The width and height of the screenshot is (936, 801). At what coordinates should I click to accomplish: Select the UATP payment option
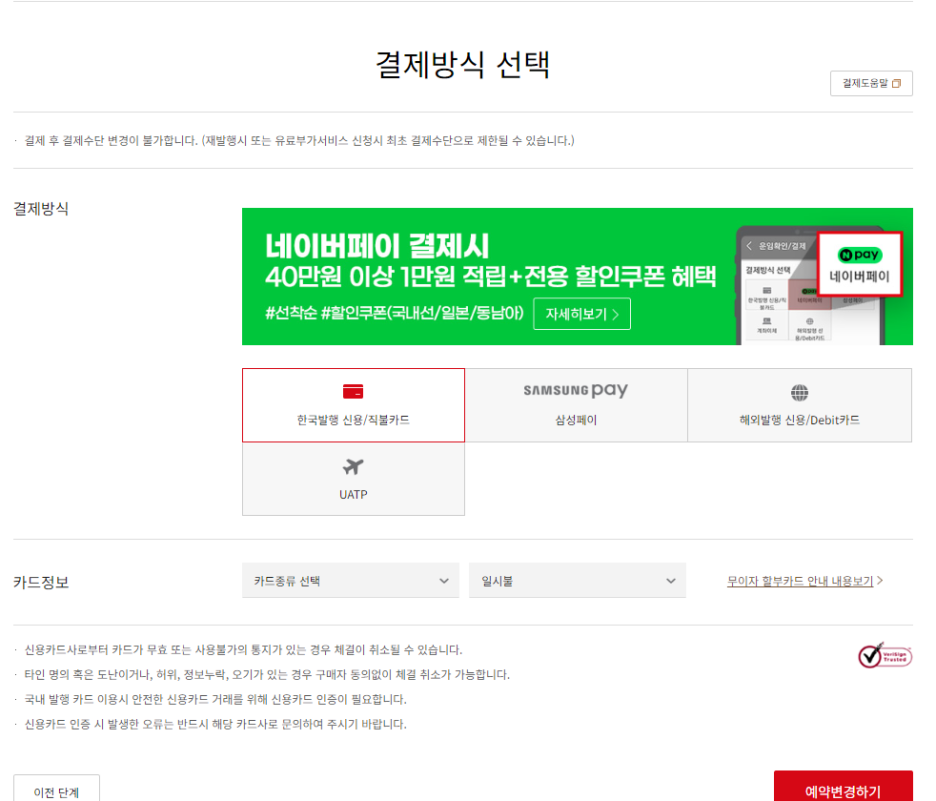point(353,479)
